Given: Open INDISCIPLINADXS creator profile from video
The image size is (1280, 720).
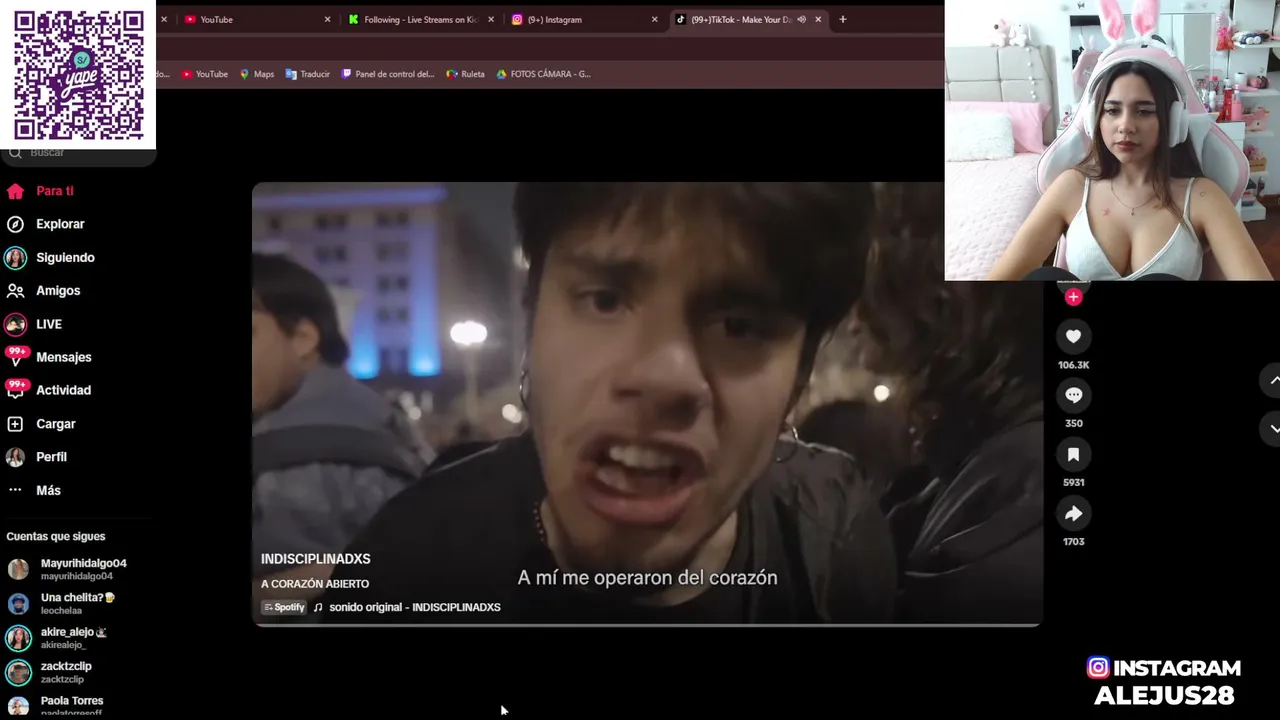Looking at the screenshot, I should click(315, 559).
